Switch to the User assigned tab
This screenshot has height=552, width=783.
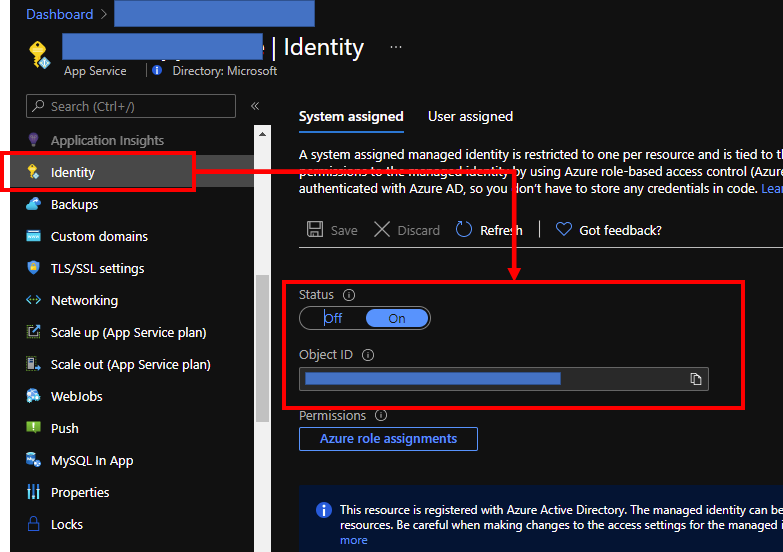470,116
